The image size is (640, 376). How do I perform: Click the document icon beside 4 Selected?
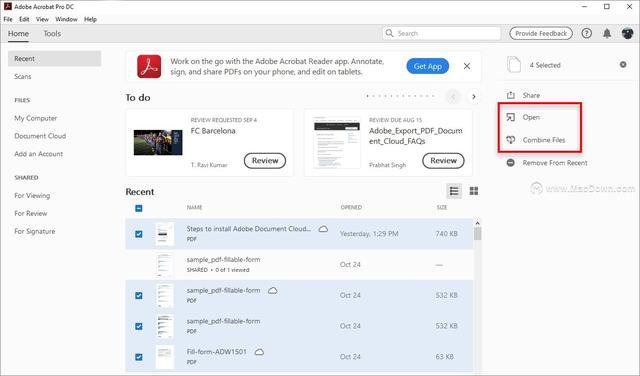click(514, 65)
